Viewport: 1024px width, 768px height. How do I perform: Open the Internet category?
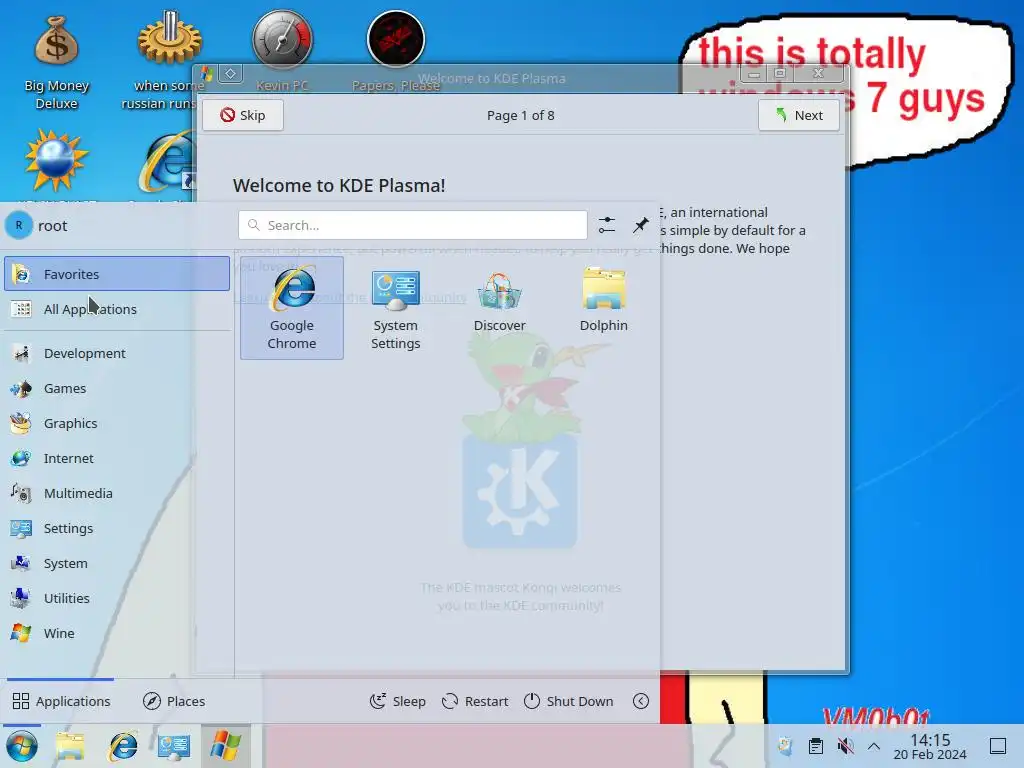[117, 458]
